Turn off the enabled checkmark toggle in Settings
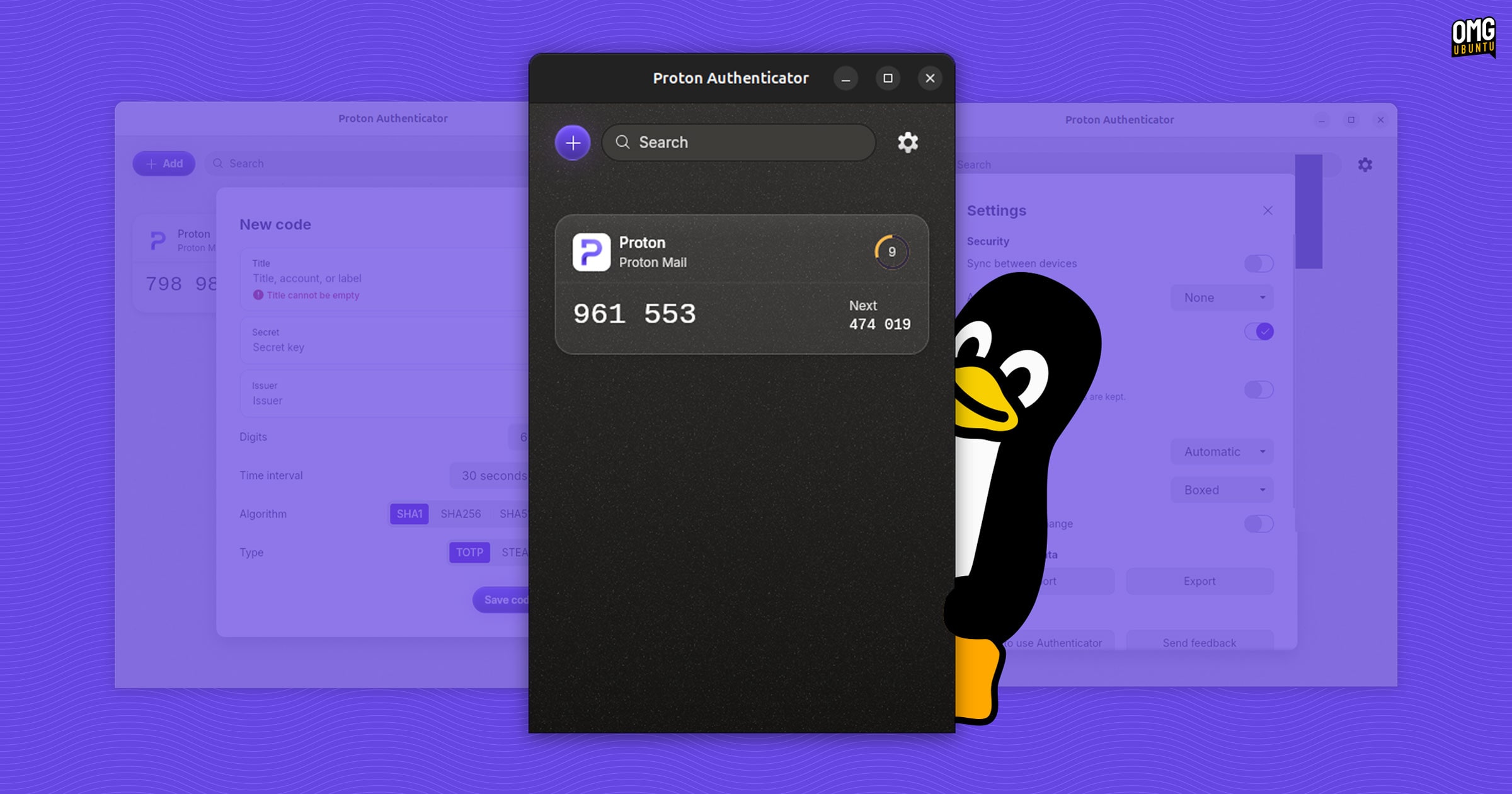1512x794 pixels. (1259, 331)
